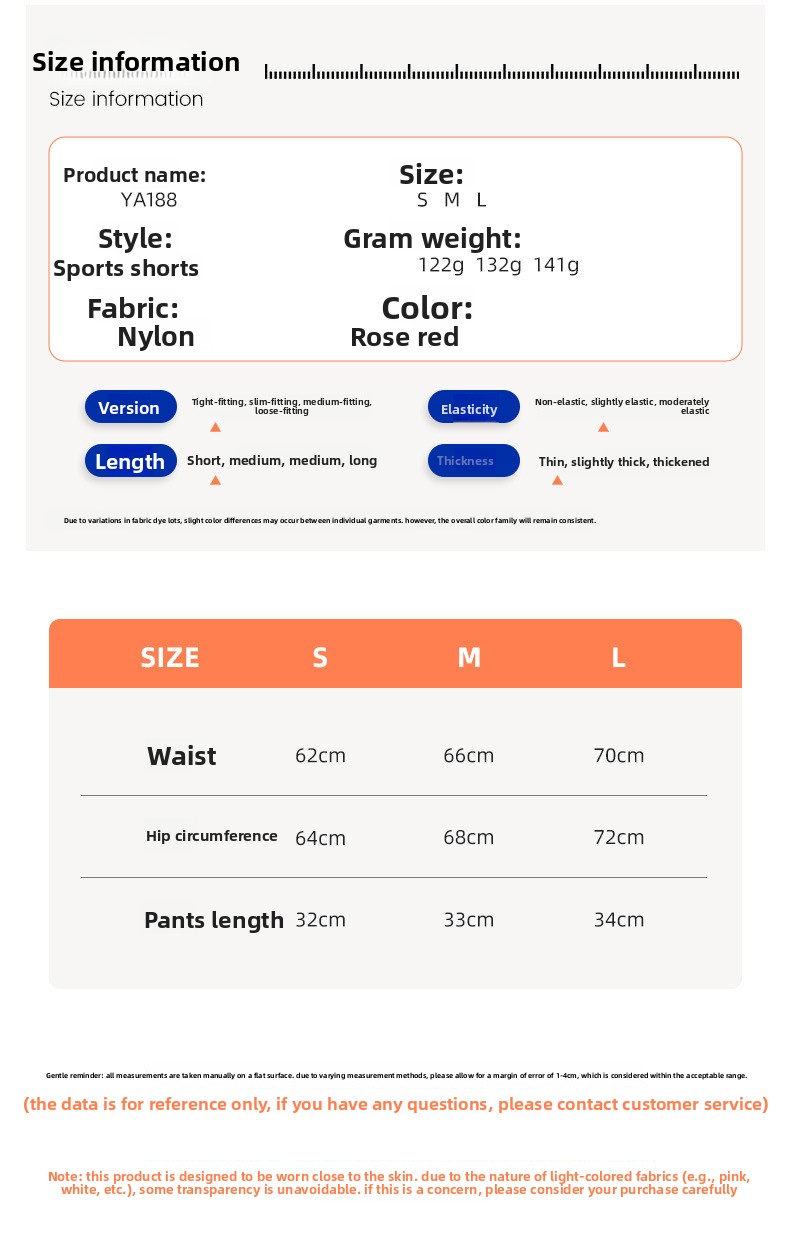Viewport: 790px width, 1237px height.
Task: Click the Rose red color value
Action: click(x=404, y=337)
